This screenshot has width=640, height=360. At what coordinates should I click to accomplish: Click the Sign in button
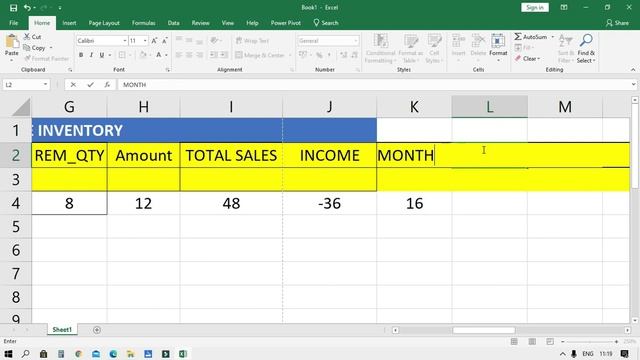(x=535, y=7)
